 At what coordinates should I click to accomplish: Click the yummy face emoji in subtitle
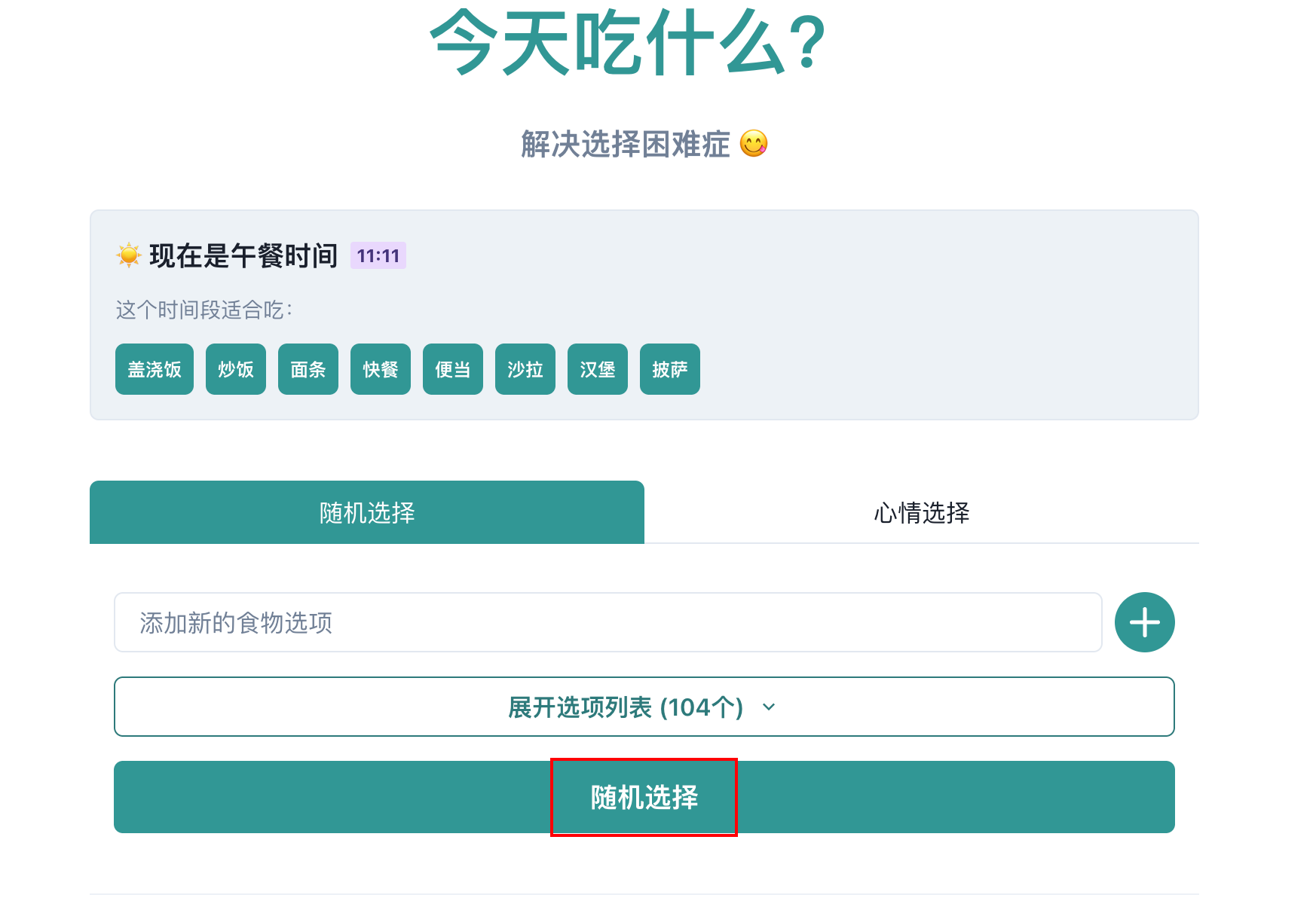click(753, 143)
